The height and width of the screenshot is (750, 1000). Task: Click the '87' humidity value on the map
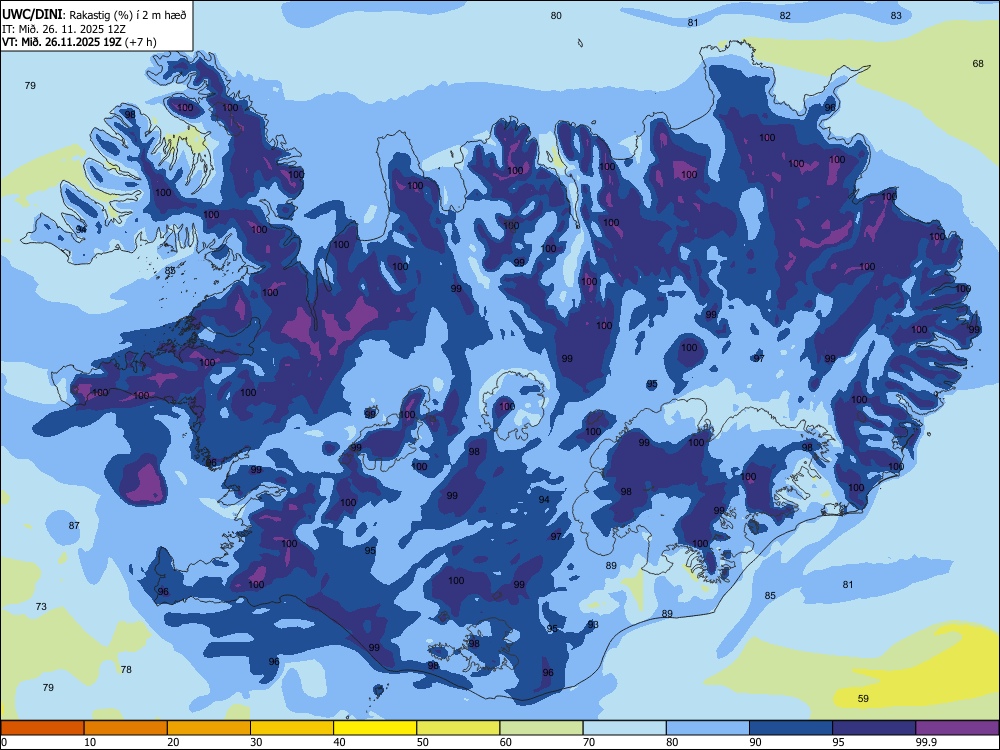[x=74, y=526]
